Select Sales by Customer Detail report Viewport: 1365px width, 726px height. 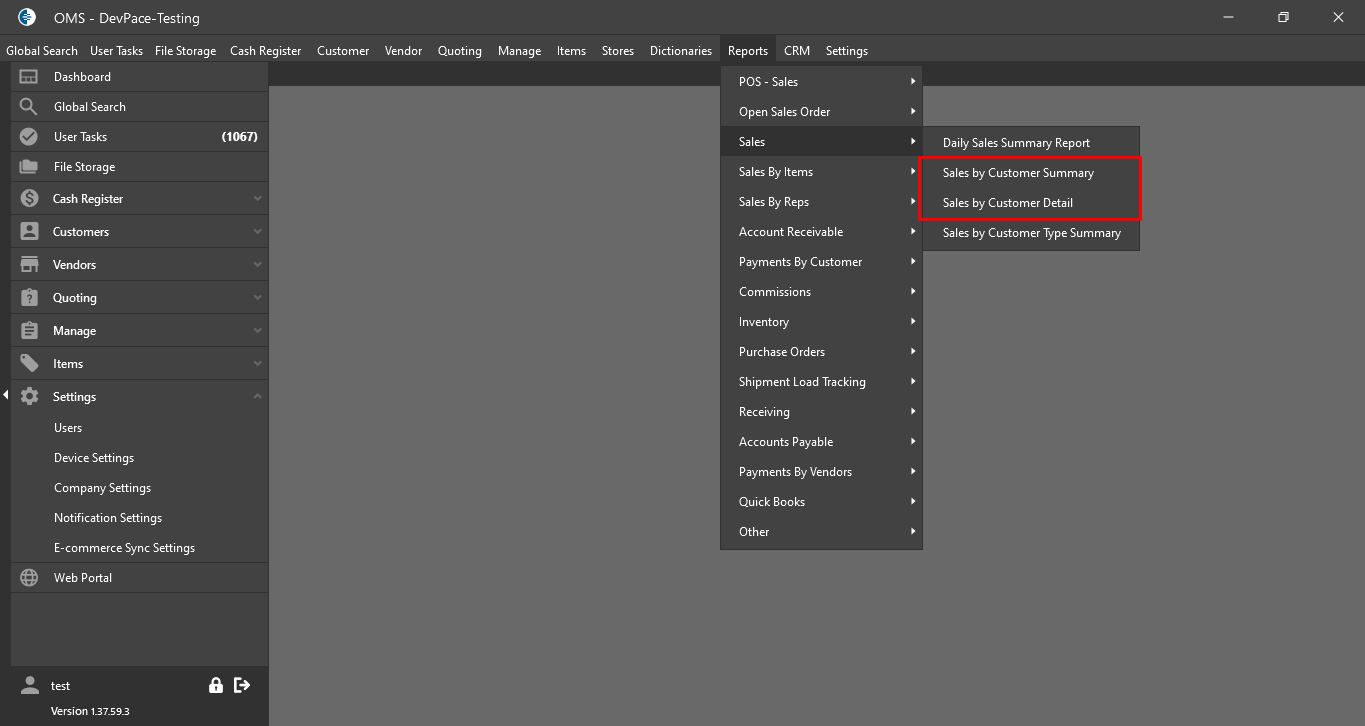click(1007, 203)
